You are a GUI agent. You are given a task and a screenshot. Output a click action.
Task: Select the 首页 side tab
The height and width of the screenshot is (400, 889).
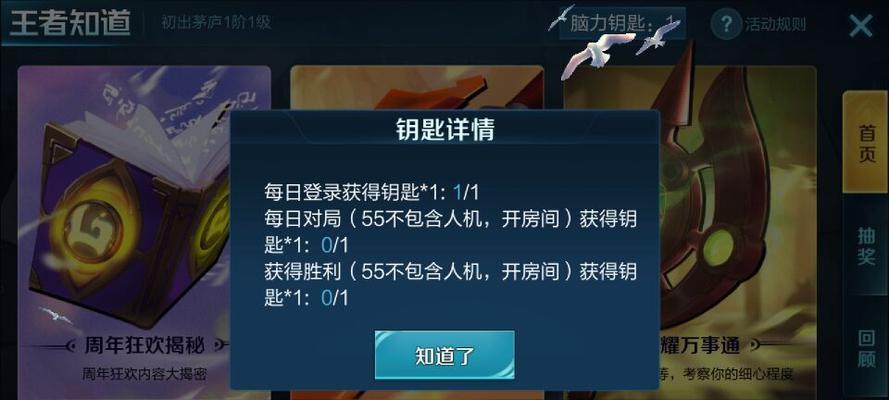tap(865, 143)
